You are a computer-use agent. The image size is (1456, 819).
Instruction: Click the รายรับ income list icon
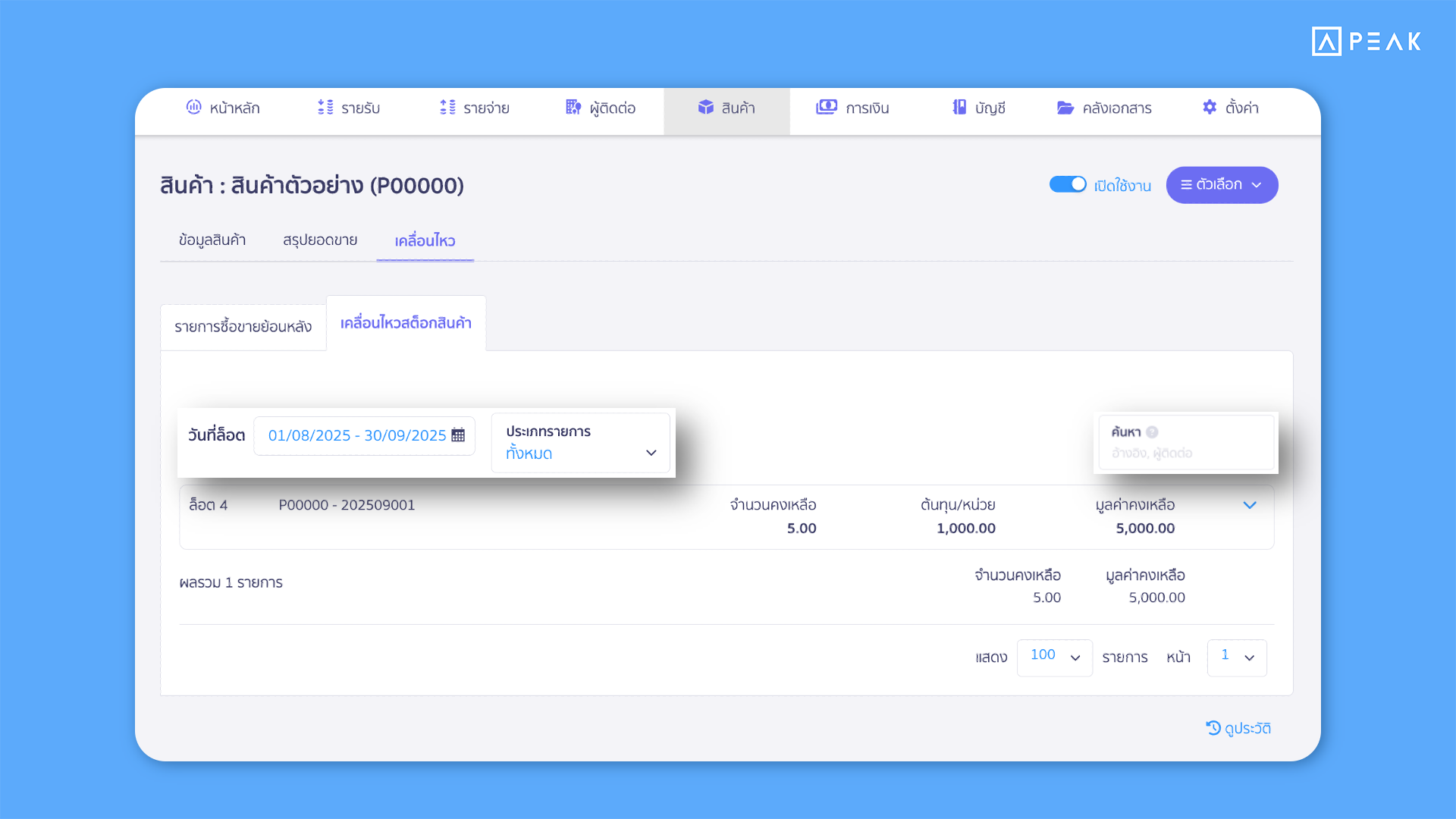click(x=325, y=107)
